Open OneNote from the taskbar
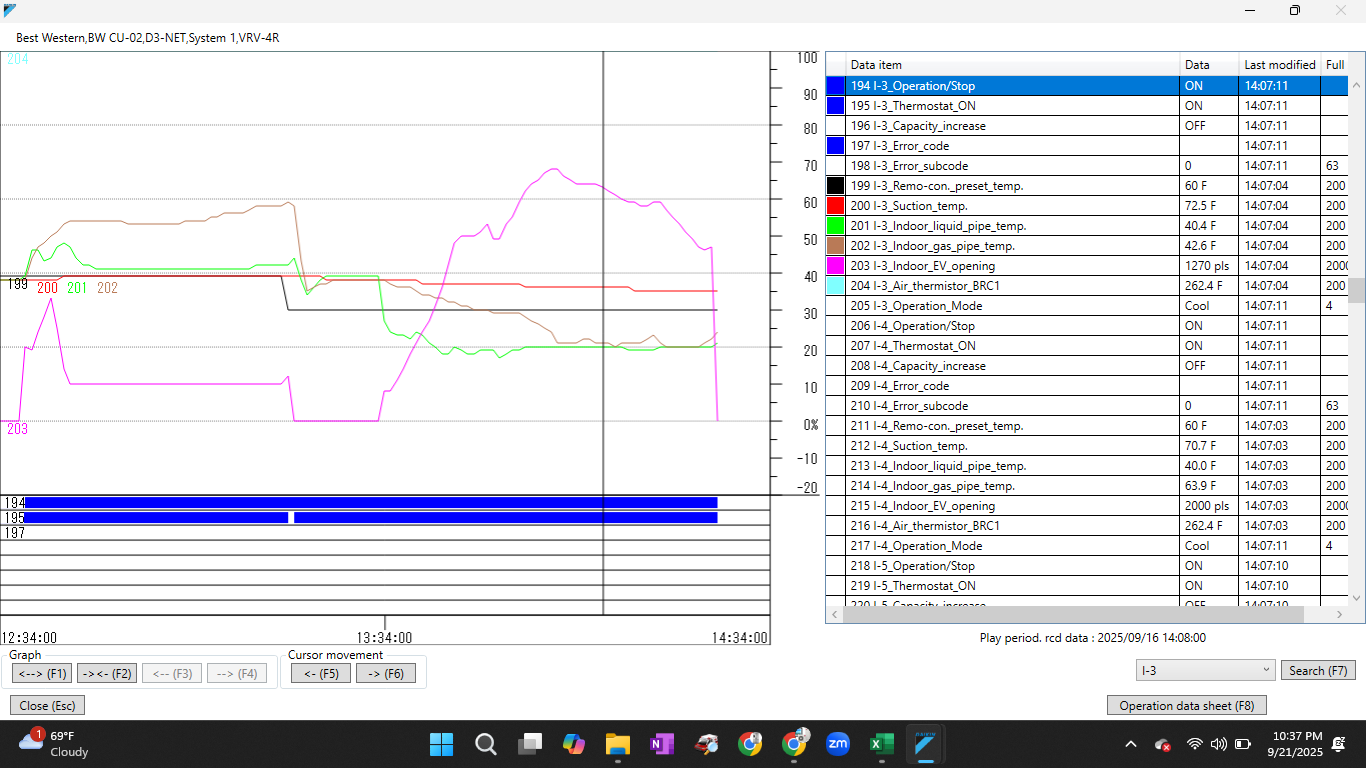Image resolution: width=1366 pixels, height=768 pixels. click(661, 744)
